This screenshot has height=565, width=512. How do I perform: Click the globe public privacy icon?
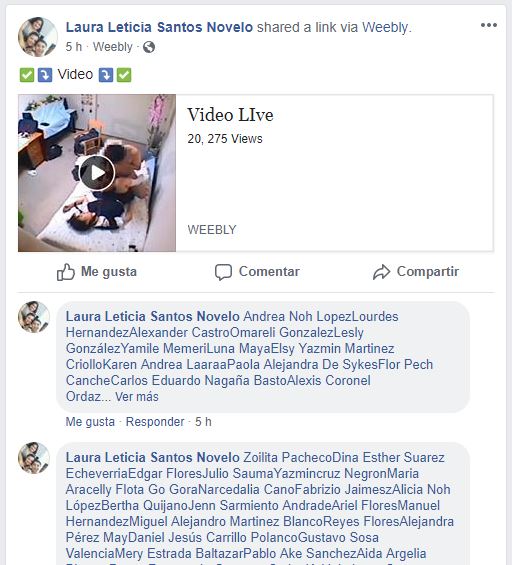(149, 47)
